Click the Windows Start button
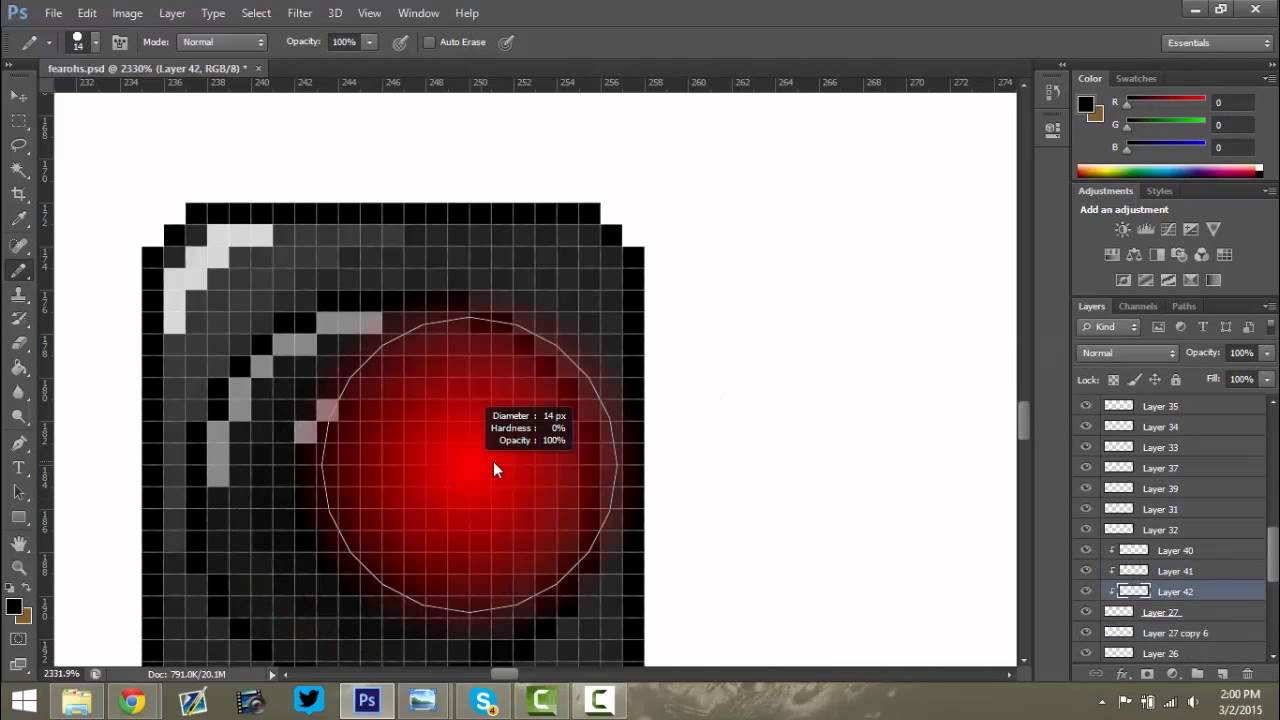Screen dimensions: 1280x720 pos(23,701)
